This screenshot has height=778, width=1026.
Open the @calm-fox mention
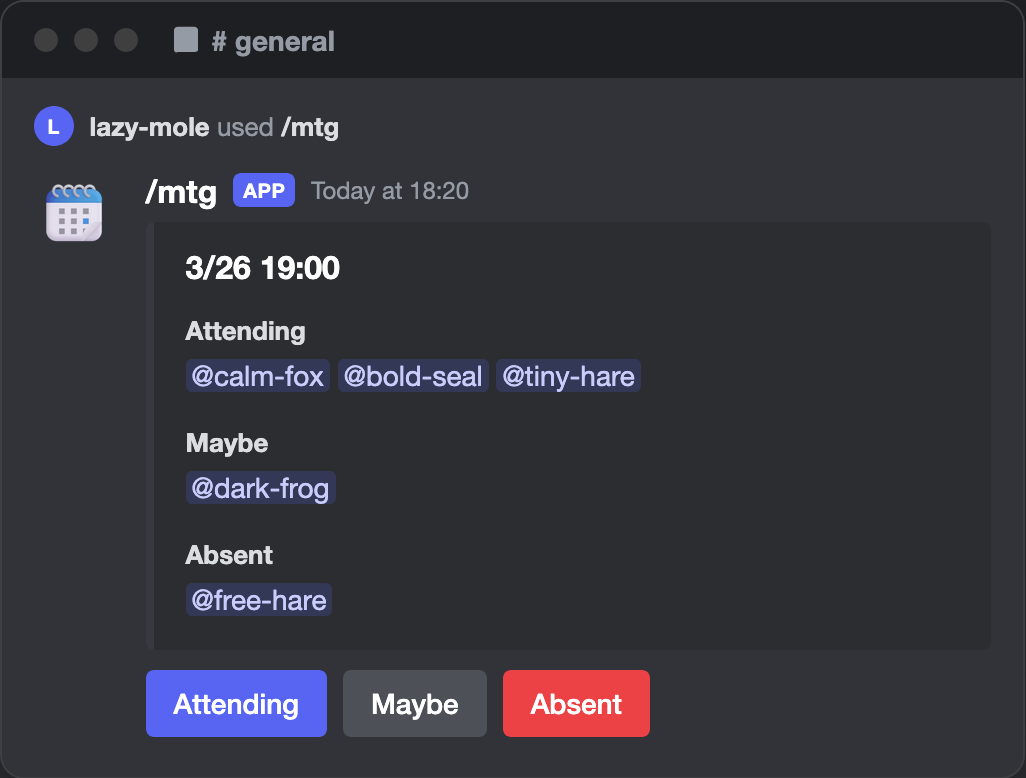258,377
